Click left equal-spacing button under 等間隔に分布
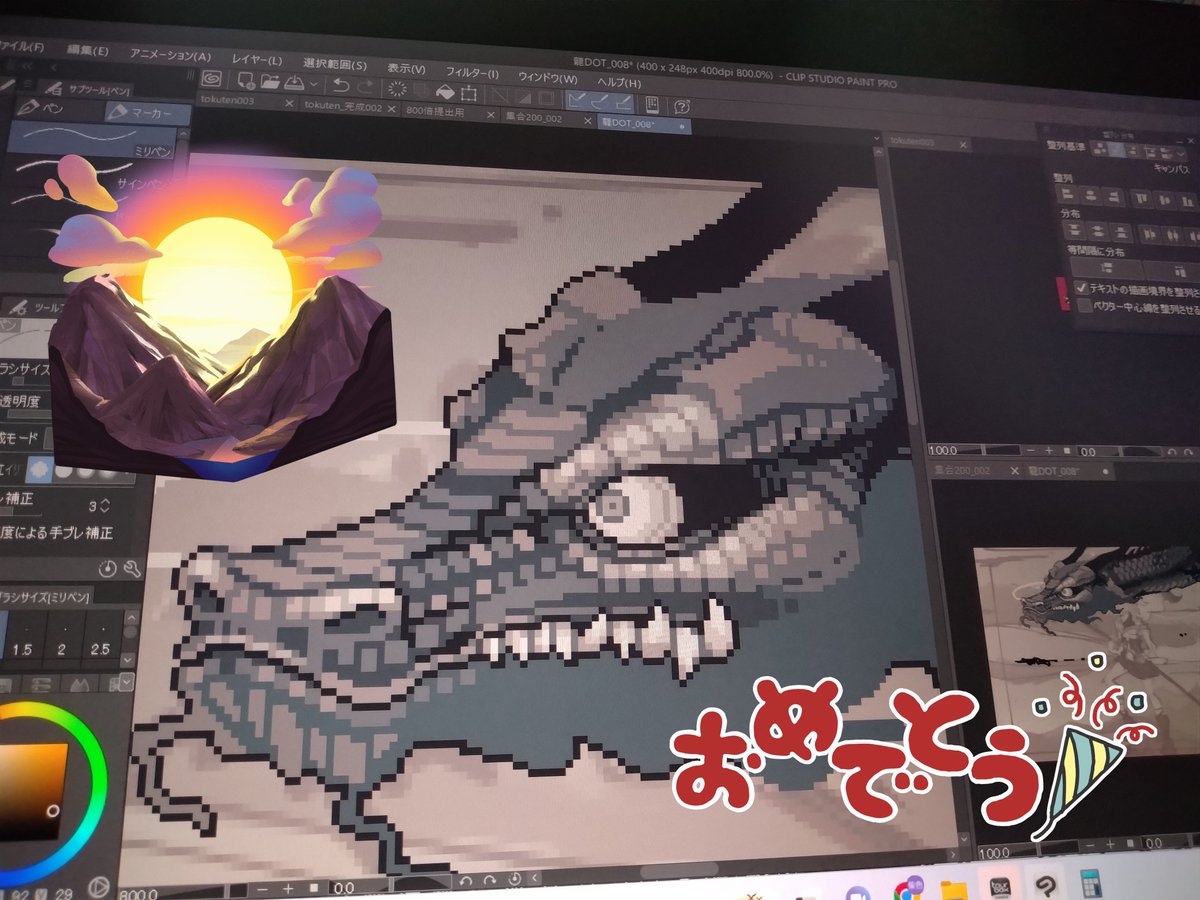This screenshot has width=1200, height=900. pyautogui.click(x=1107, y=268)
